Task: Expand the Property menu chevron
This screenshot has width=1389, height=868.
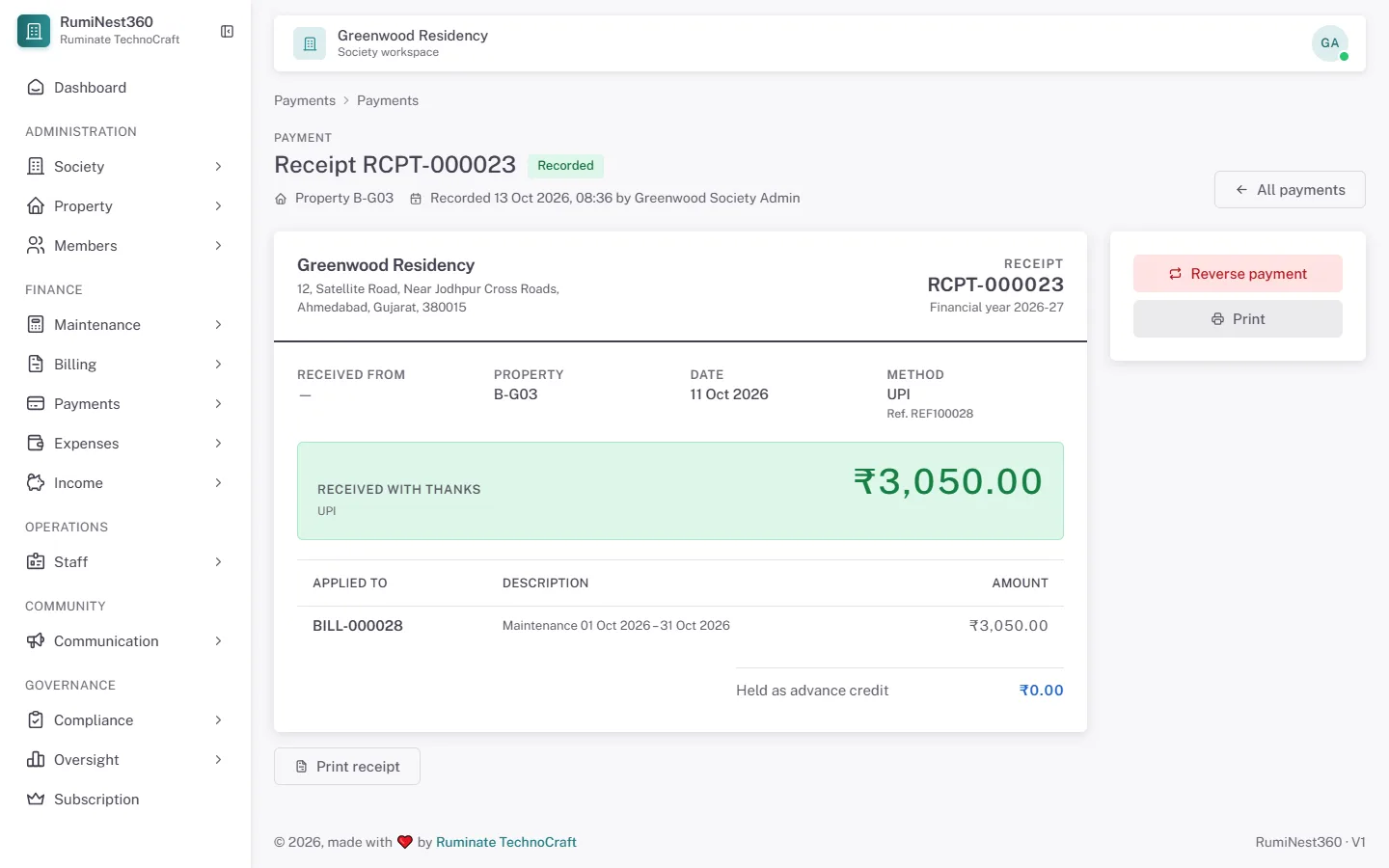Action: click(218, 206)
